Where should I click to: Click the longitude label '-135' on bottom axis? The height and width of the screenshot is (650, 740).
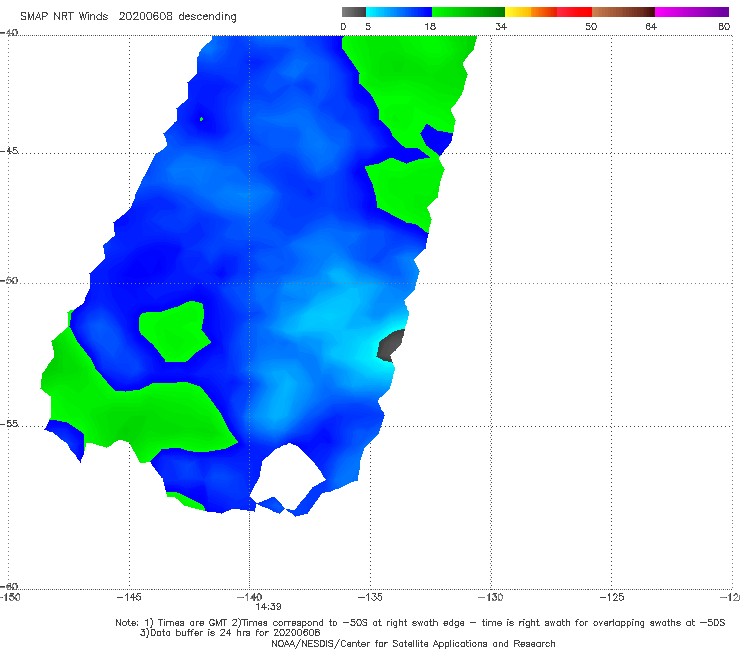click(370, 598)
